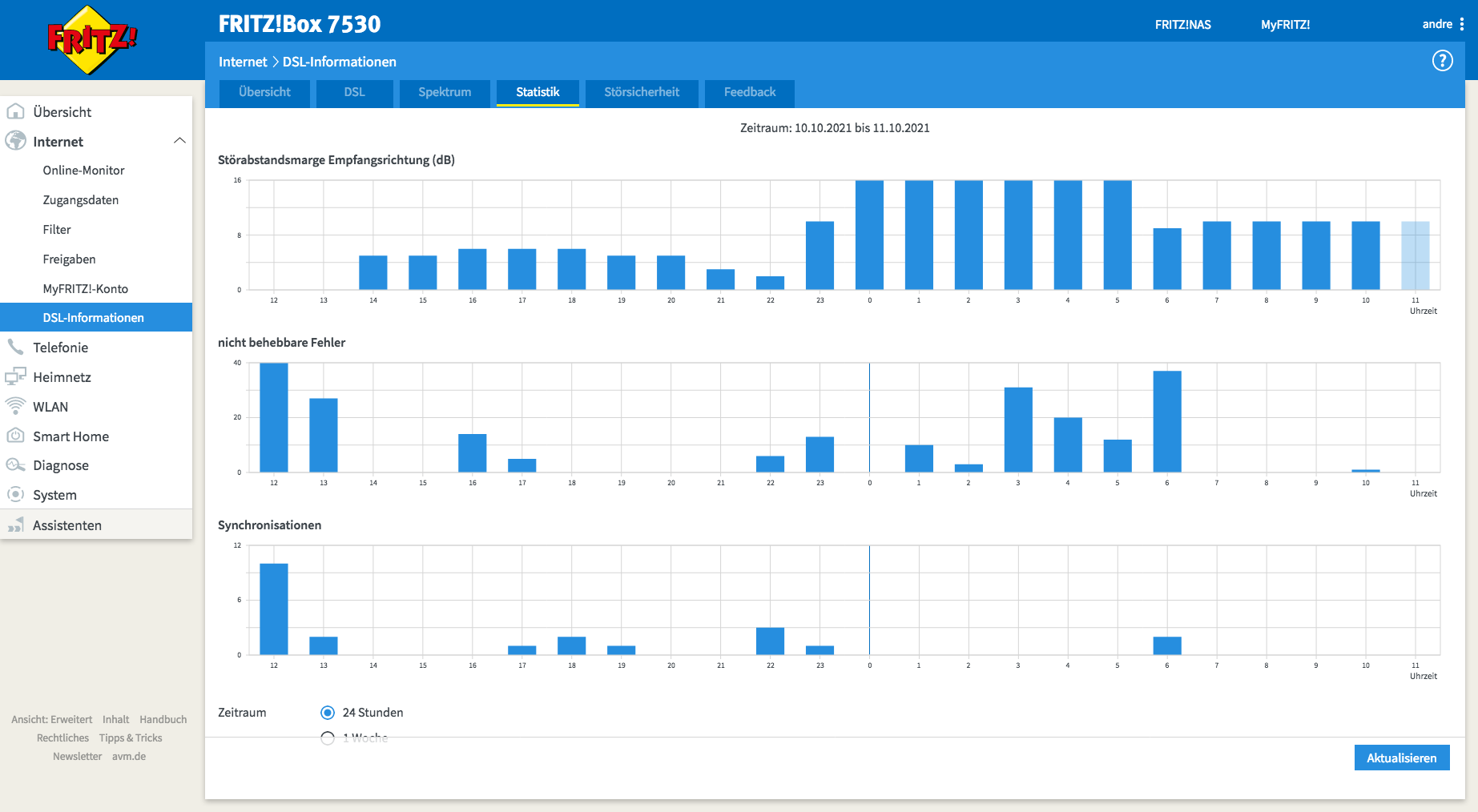Click the WLAN wifi icon
The width and height of the screenshot is (1478, 812).
[15, 406]
